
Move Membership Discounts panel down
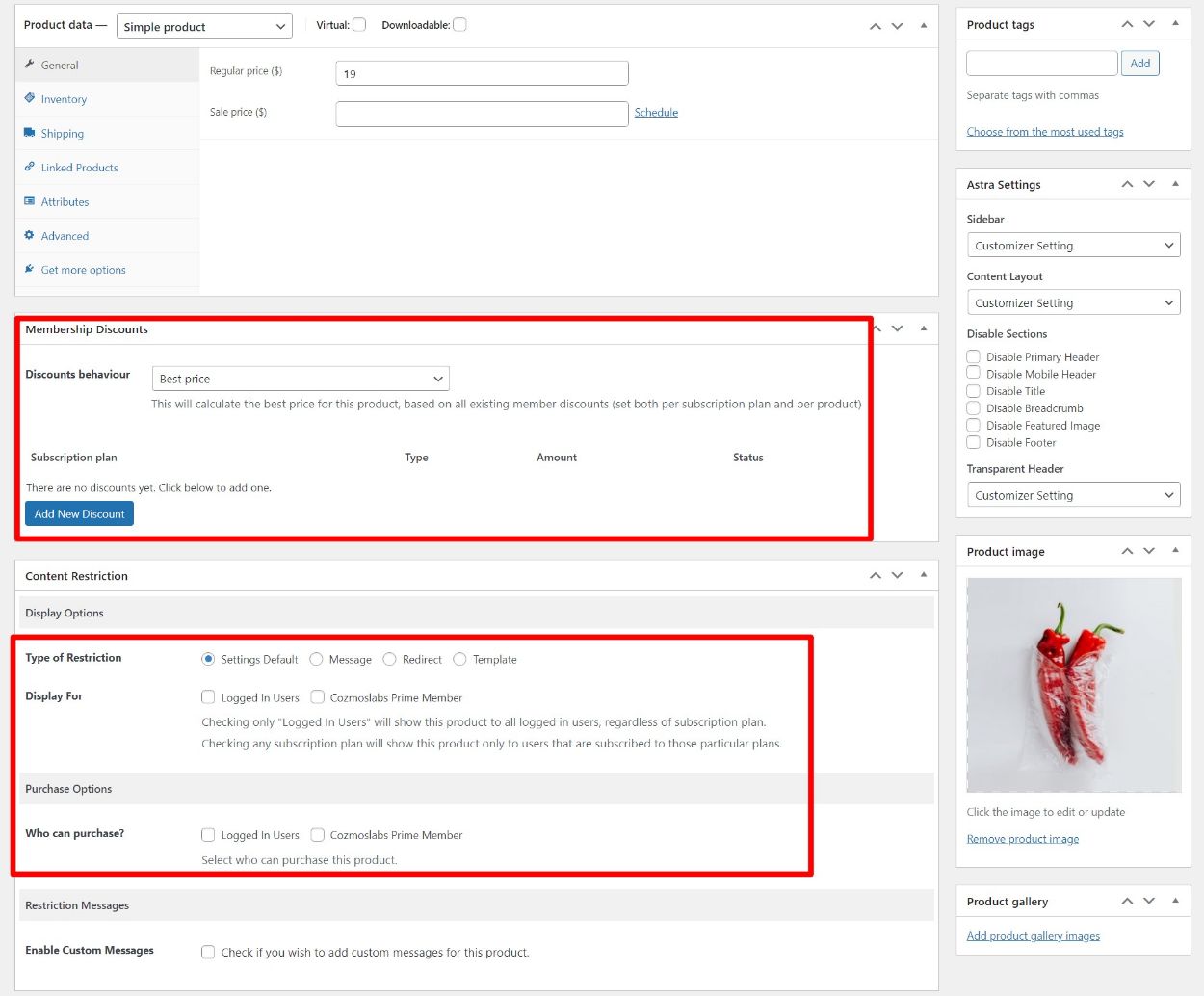897,328
